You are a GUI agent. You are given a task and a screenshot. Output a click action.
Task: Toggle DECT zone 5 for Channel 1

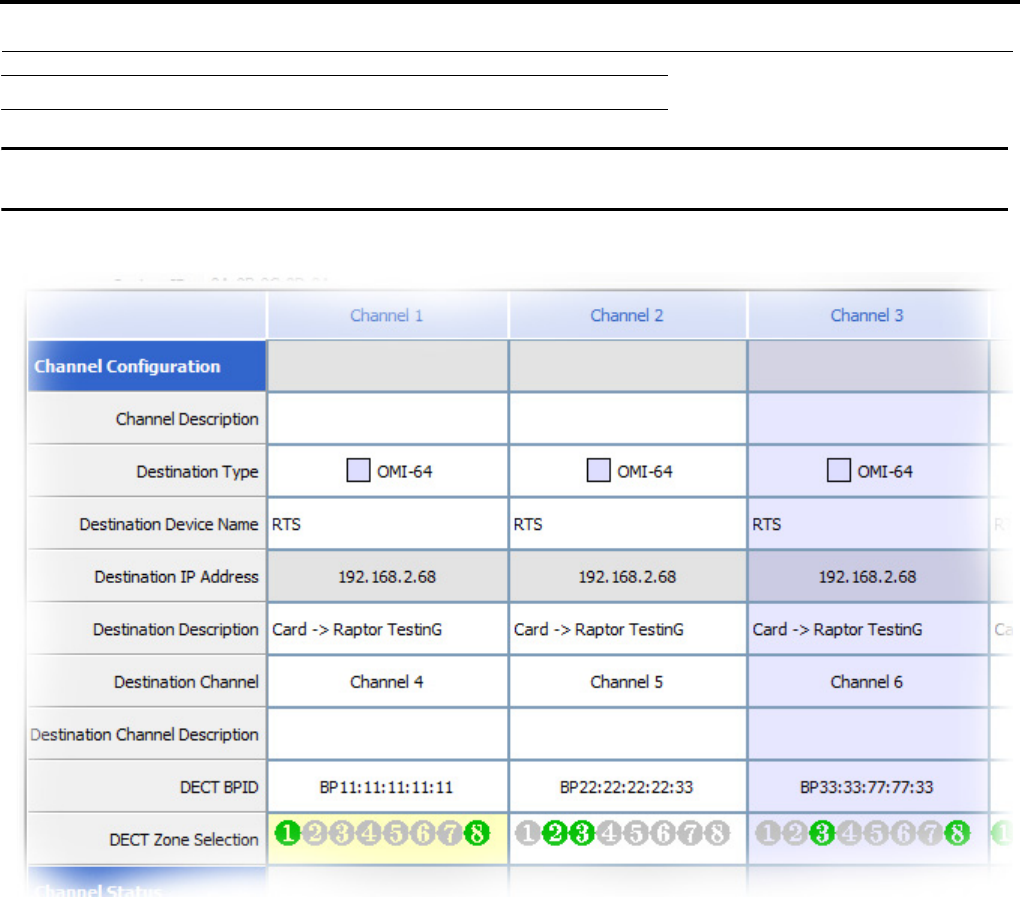tap(396, 833)
